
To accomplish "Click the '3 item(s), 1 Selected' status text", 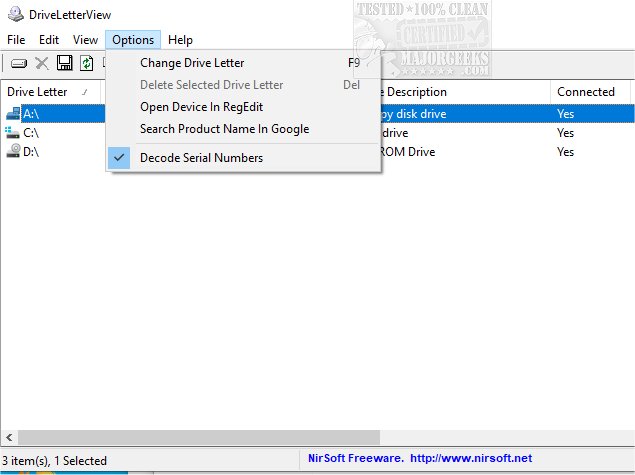I will (54, 461).
